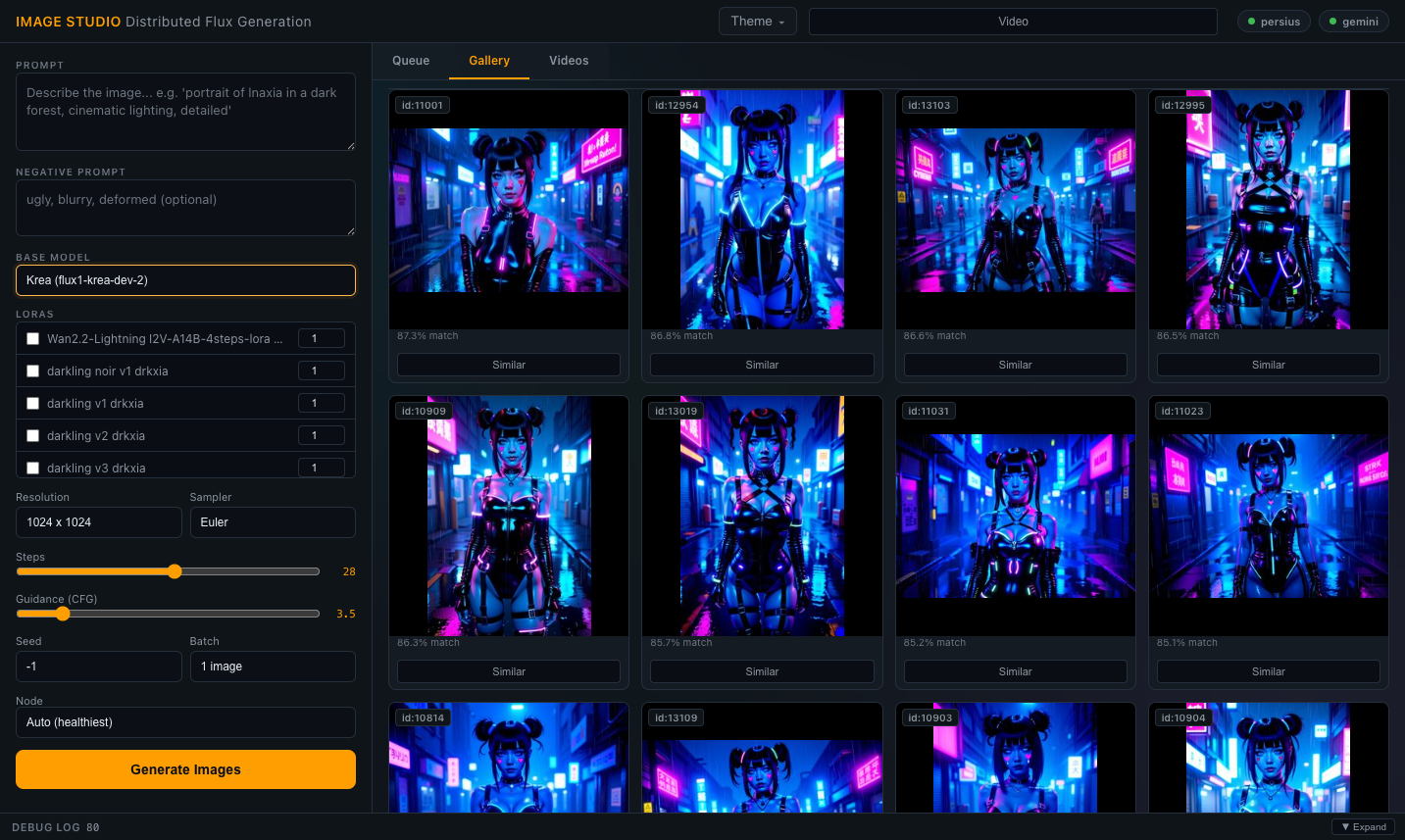Adjust the Steps slider

point(175,570)
